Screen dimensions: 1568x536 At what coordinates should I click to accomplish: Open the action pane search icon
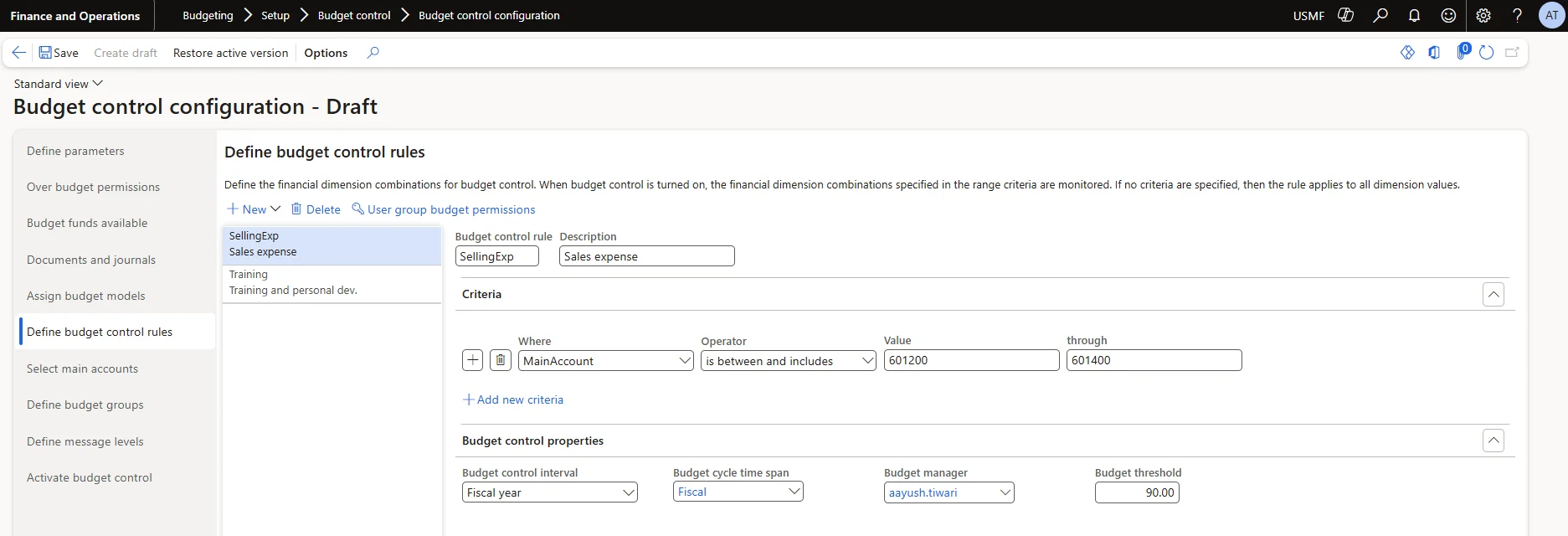pos(373,53)
